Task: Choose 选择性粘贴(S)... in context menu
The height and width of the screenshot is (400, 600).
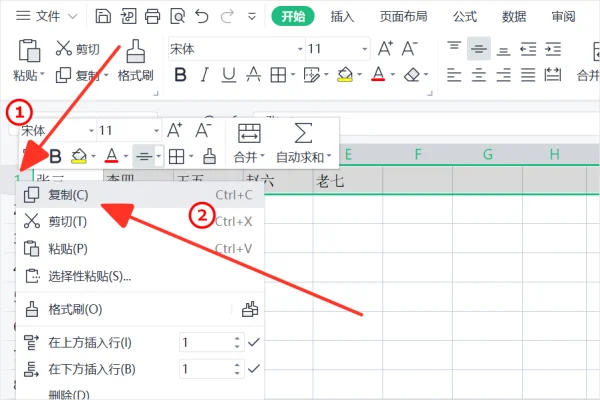Action: [x=140, y=276]
